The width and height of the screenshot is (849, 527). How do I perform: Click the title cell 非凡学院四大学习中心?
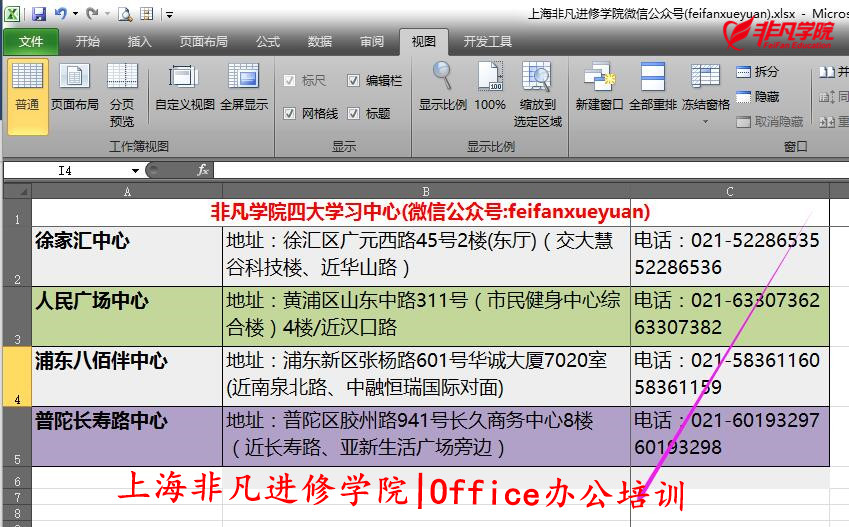[x=430, y=212]
